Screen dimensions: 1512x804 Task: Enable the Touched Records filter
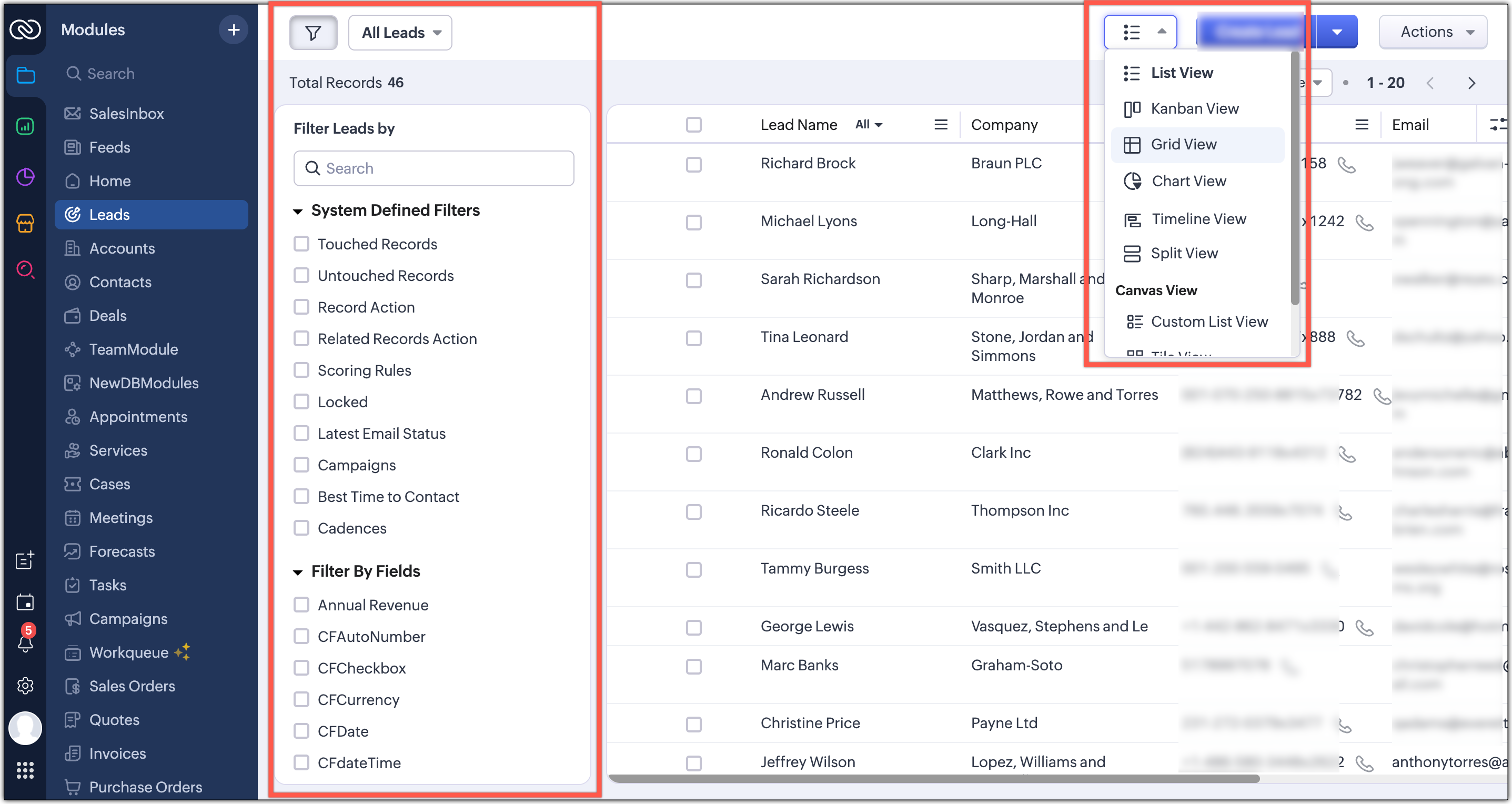[301, 244]
